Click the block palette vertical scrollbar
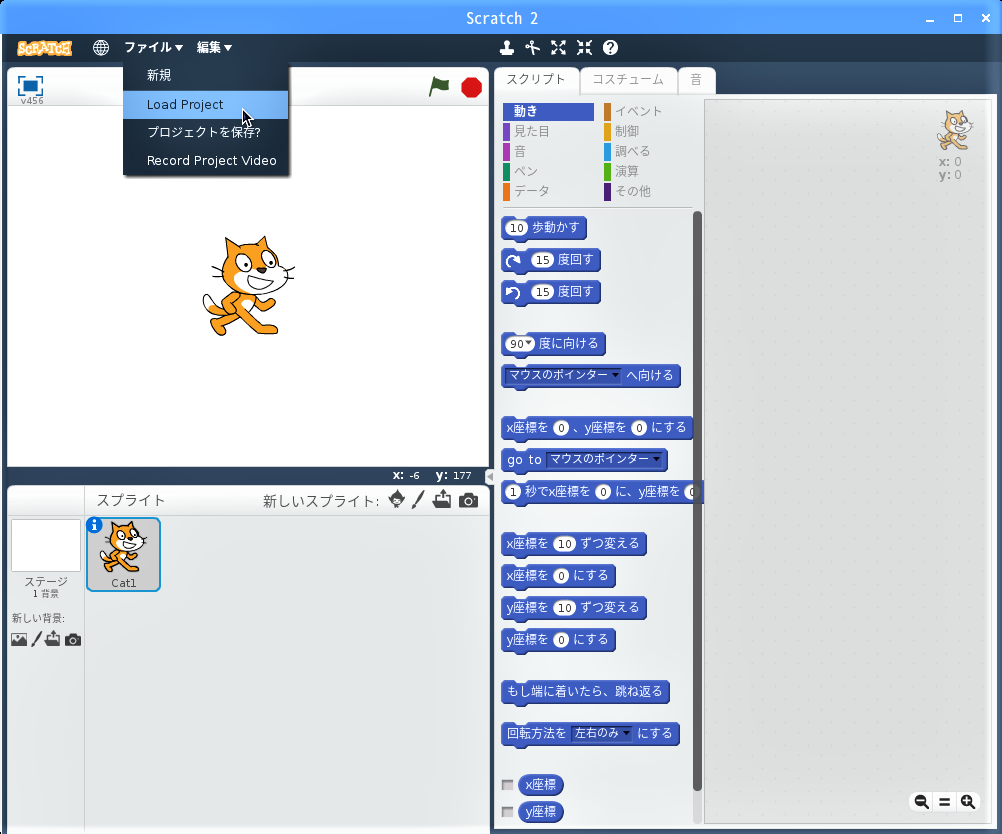The width and height of the screenshot is (1002, 834). (x=697, y=502)
